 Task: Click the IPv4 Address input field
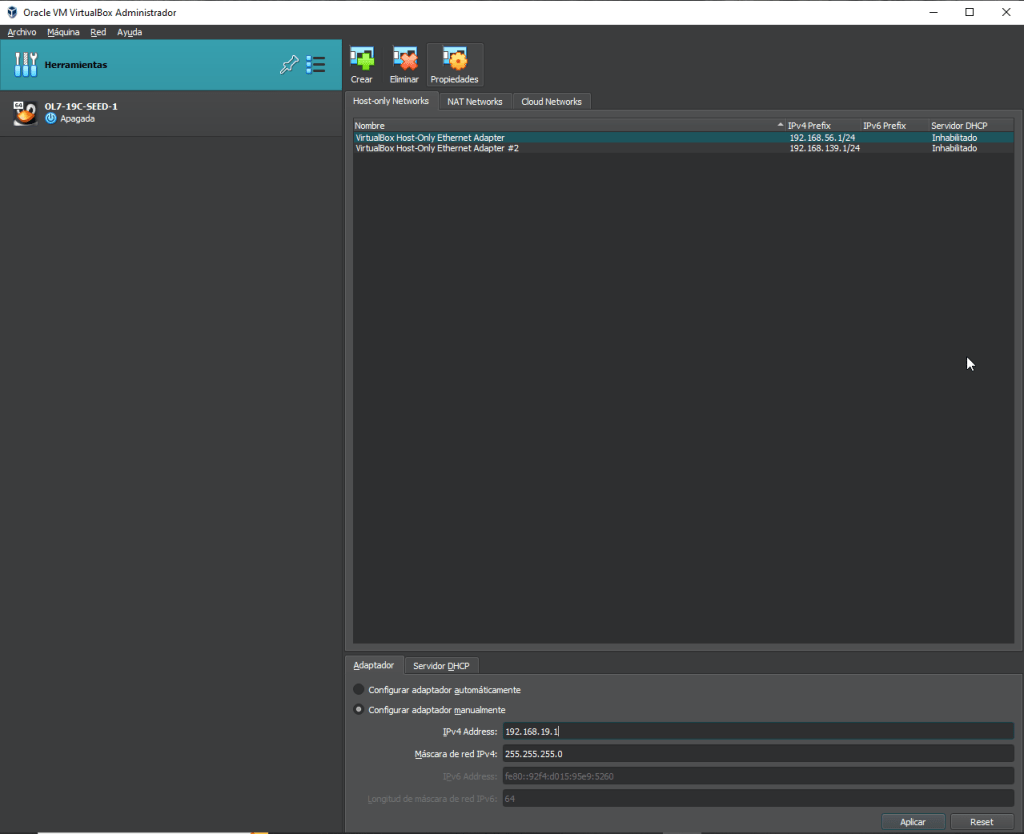(757, 732)
